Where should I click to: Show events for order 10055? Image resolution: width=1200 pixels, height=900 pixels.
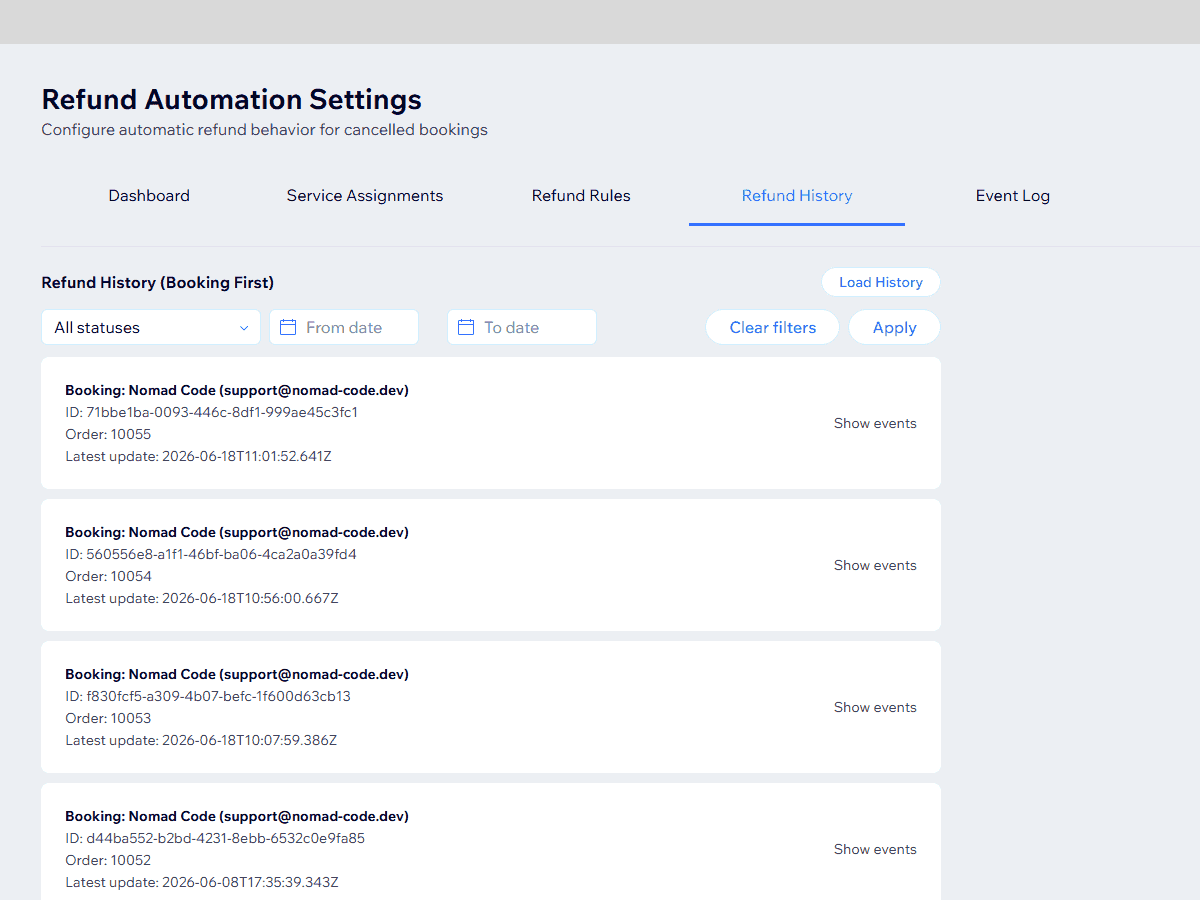pyautogui.click(x=875, y=423)
